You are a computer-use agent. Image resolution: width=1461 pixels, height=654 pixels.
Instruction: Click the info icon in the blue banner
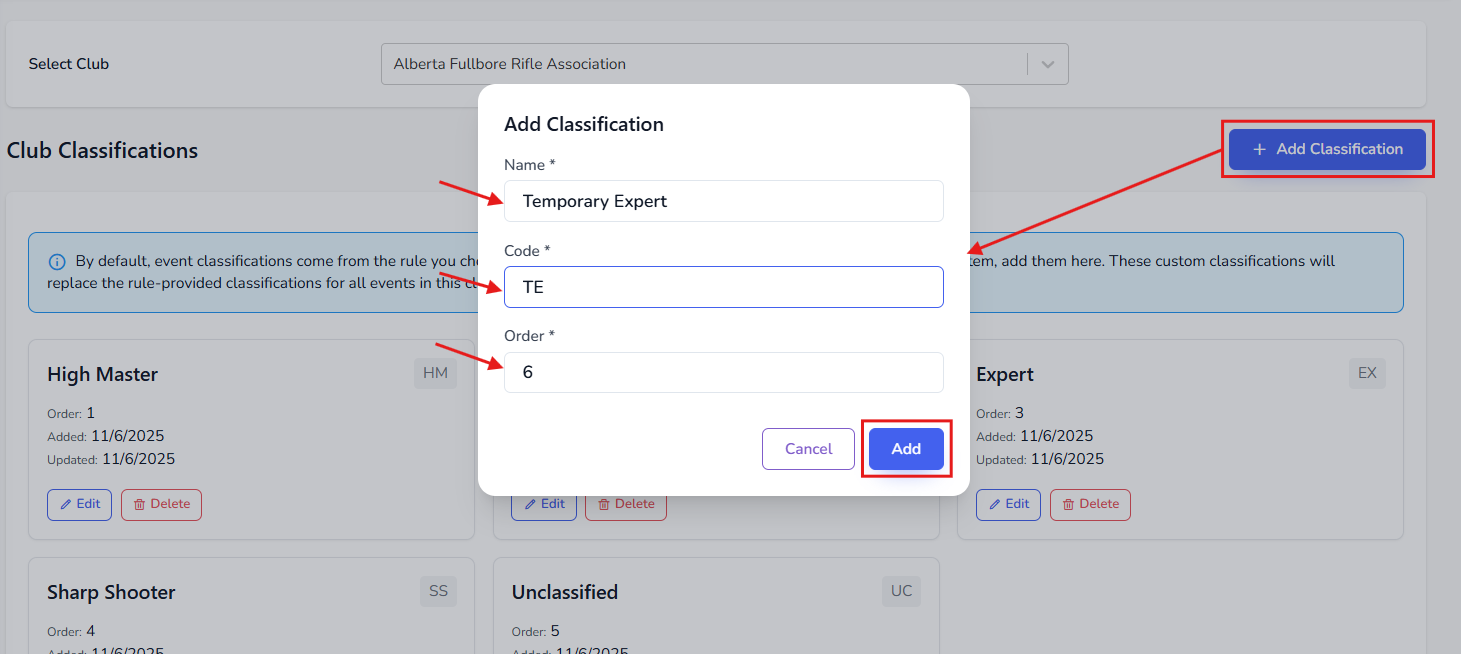tap(57, 261)
